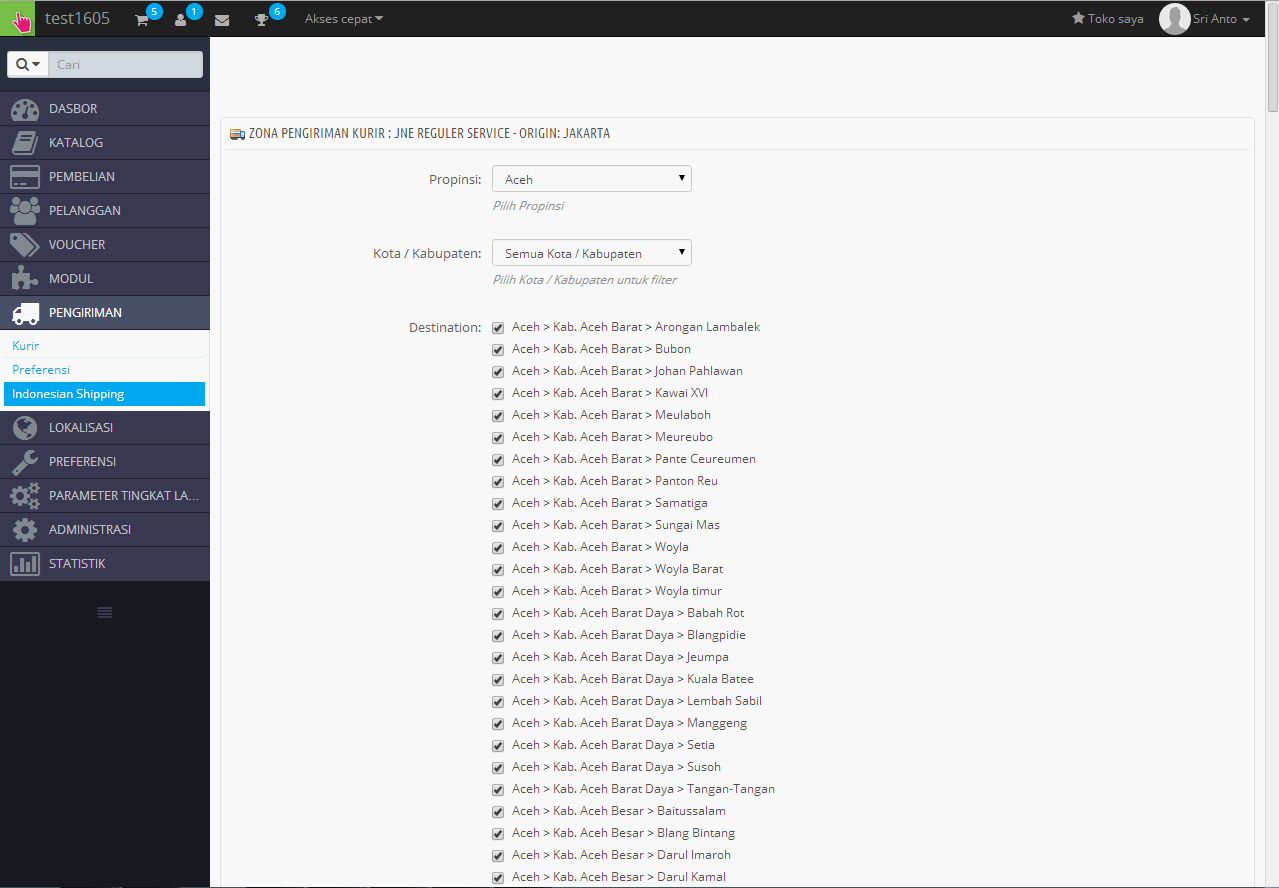Click the star icon beside Toko saya
1279x888 pixels.
pos(1078,18)
